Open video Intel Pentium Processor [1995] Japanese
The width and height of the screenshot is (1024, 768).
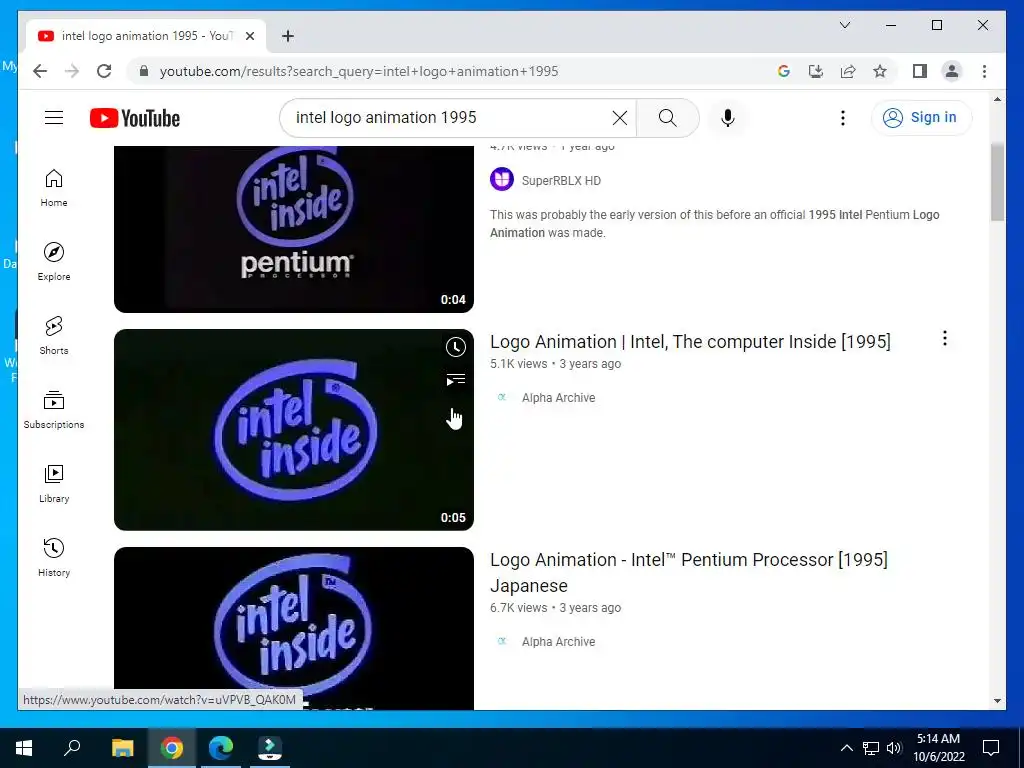pos(688,572)
